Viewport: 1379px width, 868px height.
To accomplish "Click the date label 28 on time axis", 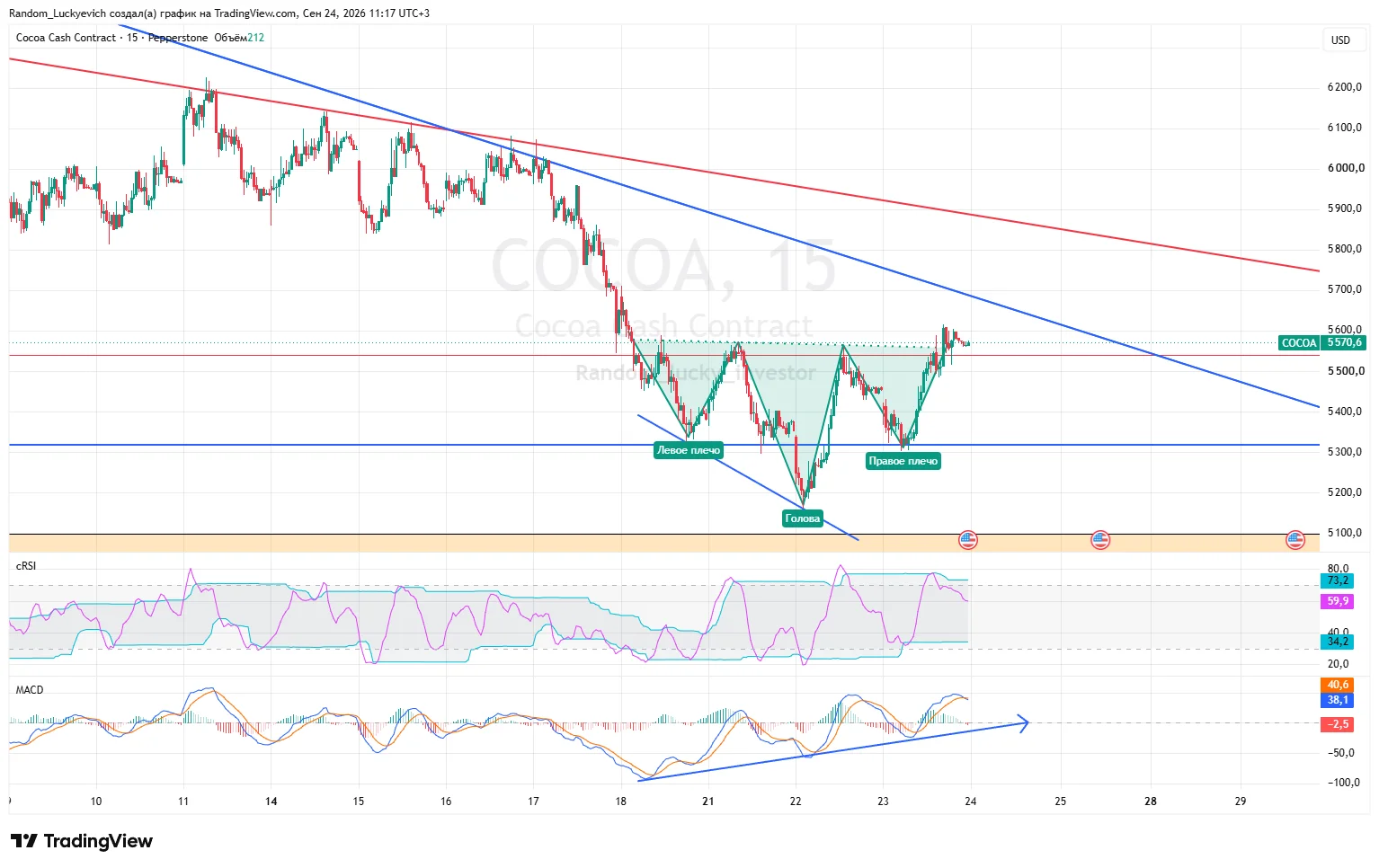I will tap(1151, 802).
